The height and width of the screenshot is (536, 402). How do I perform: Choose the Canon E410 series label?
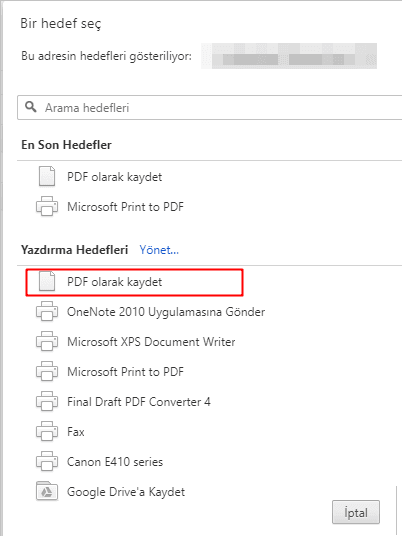[x=115, y=462]
